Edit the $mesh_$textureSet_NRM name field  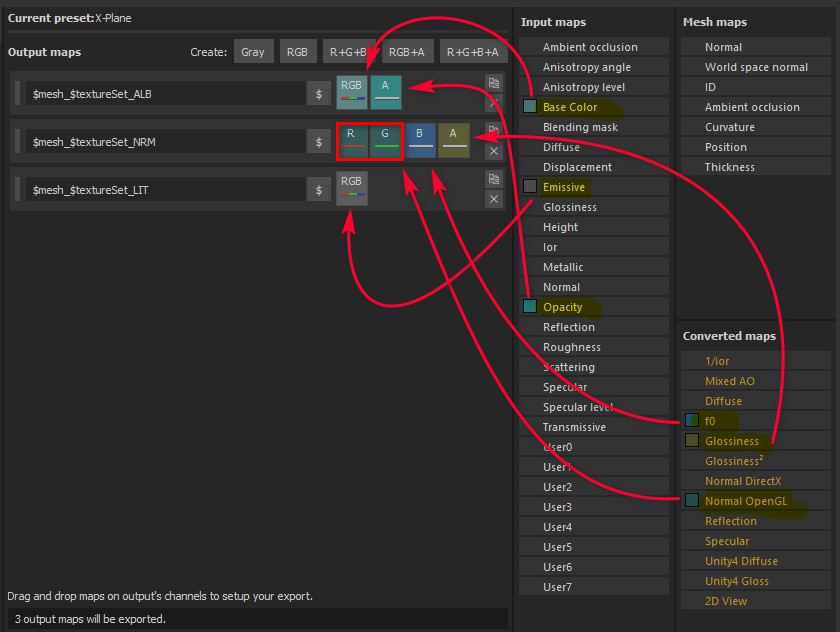click(166, 142)
